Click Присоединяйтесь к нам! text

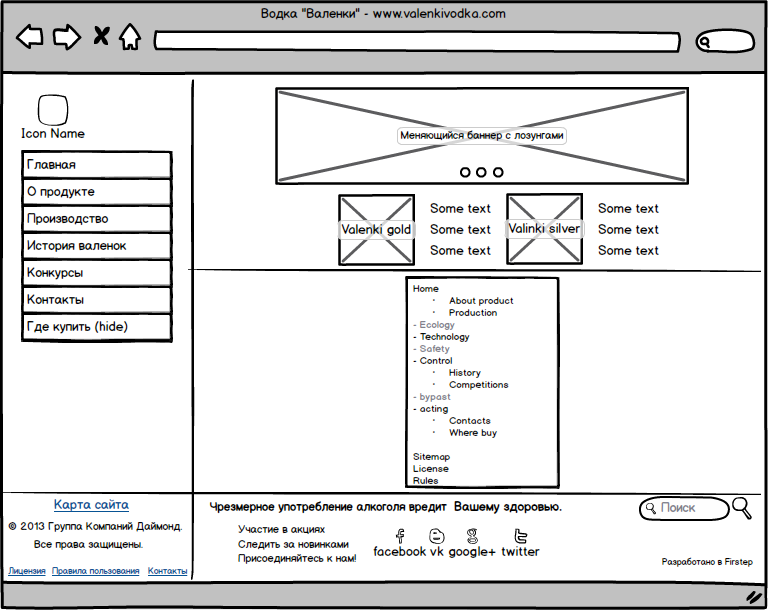pos(297,559)
